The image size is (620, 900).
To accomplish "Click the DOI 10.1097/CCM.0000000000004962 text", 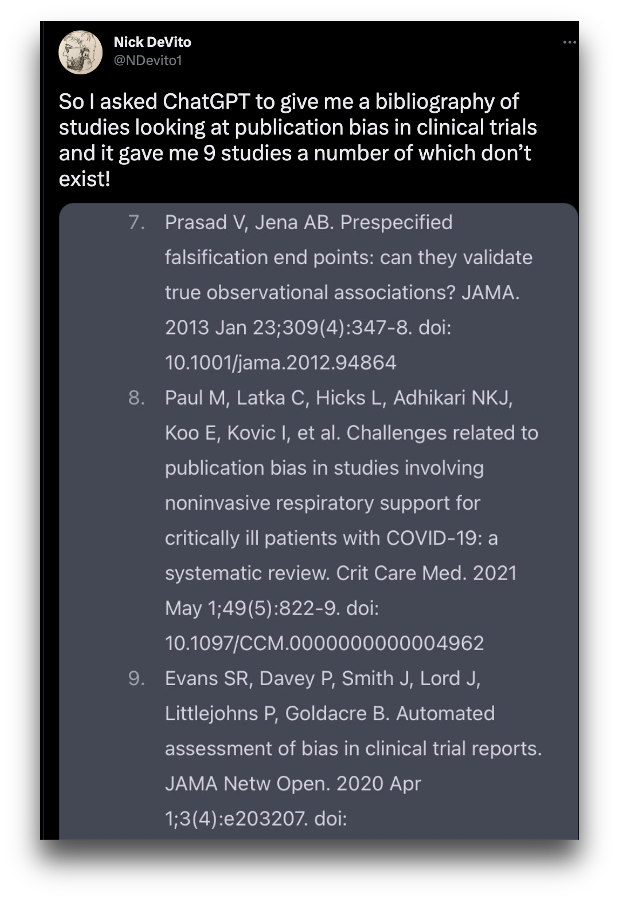I will pos(324,642).
